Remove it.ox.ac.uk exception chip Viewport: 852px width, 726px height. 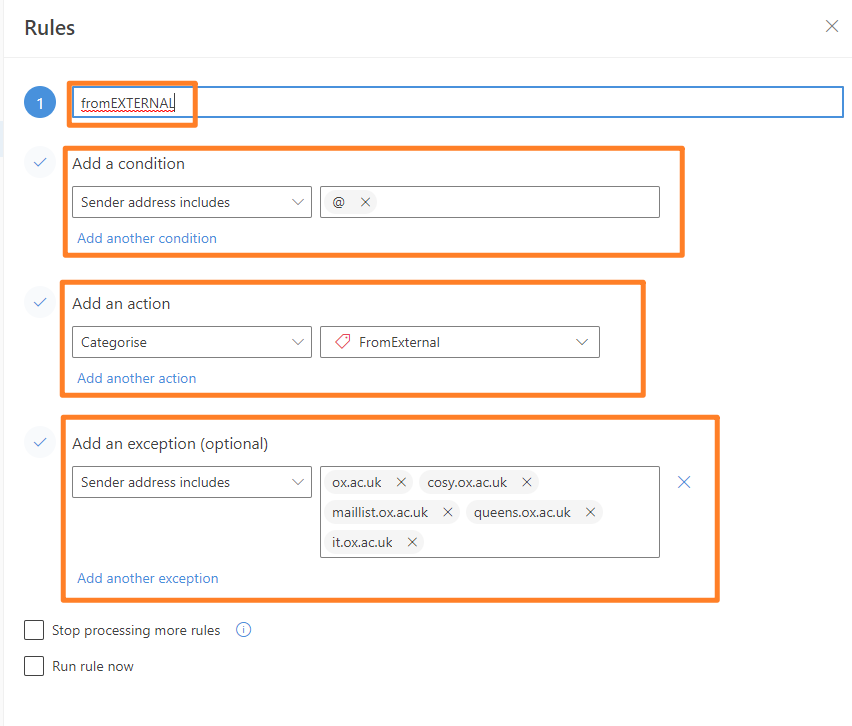tap(412, 542)
